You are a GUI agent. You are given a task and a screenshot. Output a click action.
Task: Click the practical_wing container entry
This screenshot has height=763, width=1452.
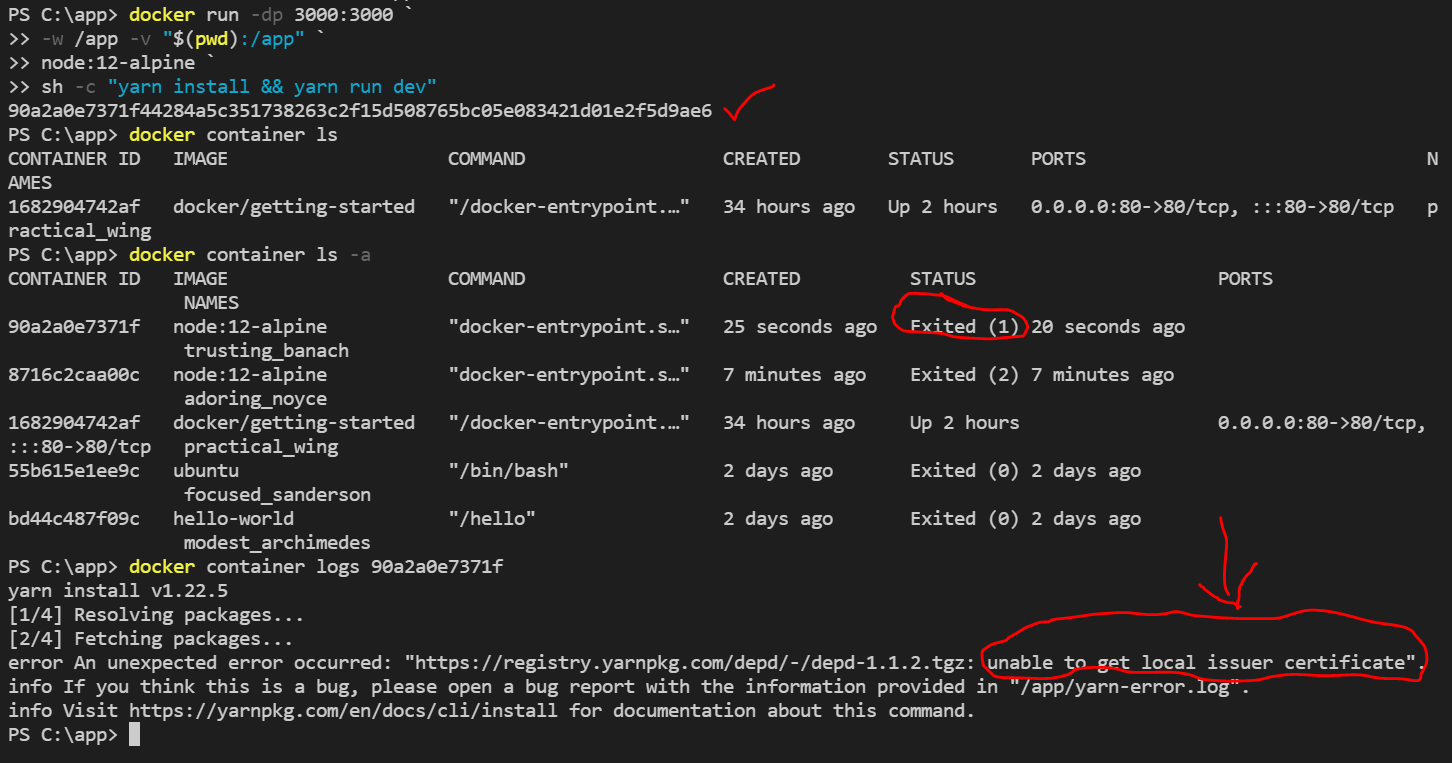click(x=259, y=446)
